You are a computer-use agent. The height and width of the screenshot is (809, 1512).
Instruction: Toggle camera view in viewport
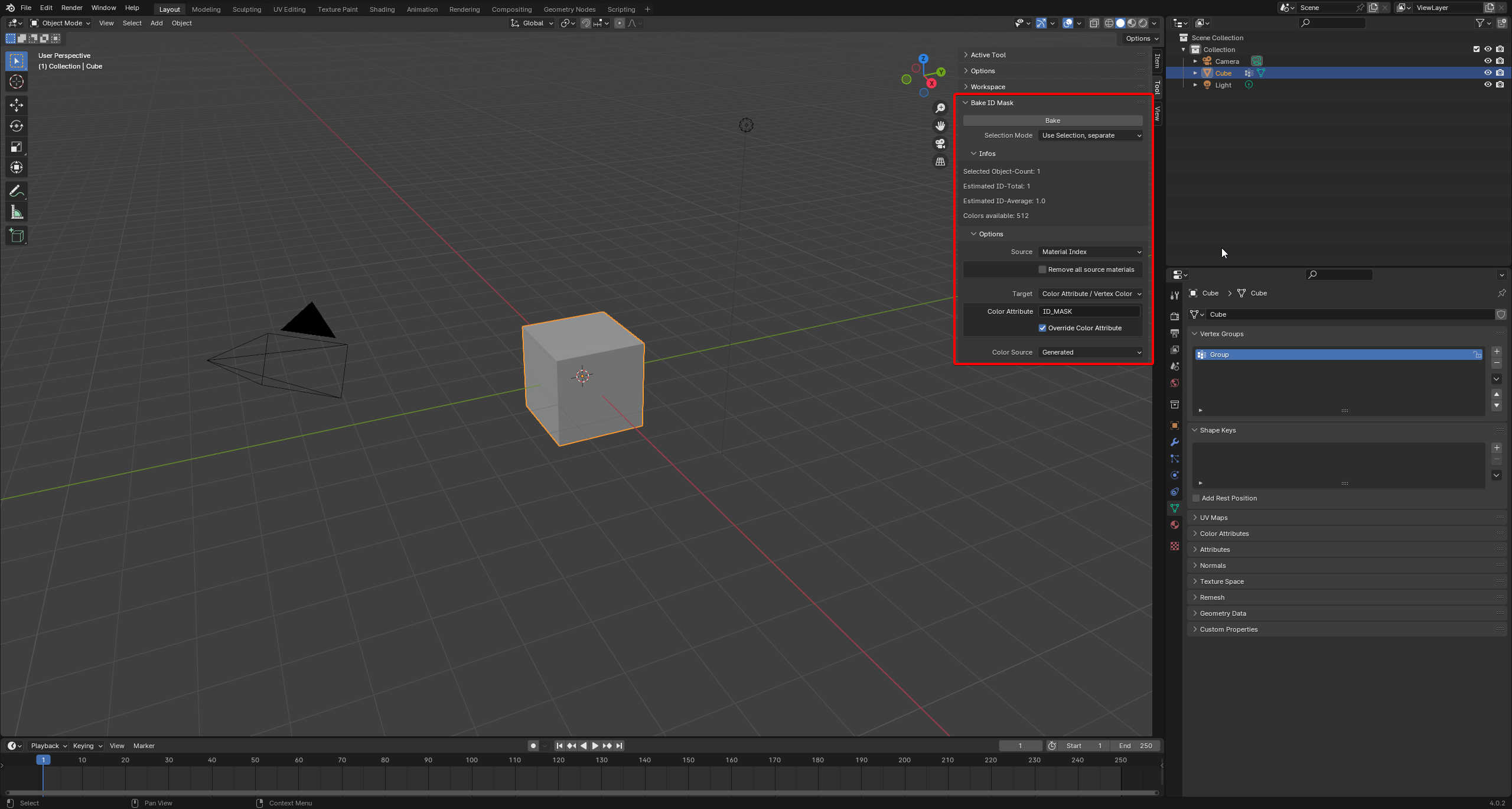tap(940, 144)
